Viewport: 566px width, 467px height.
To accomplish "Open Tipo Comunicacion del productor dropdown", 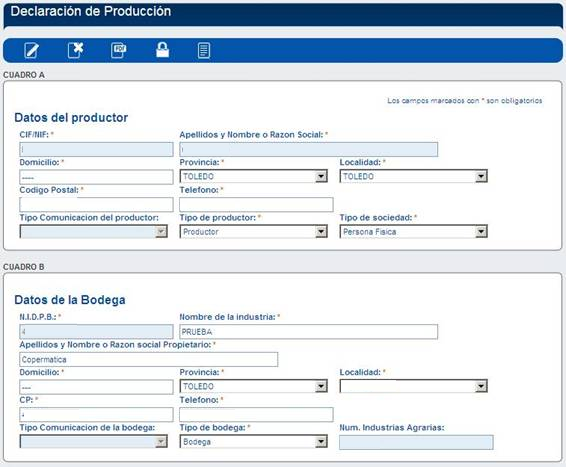I will pyautogui.click(x=93, y=231).
